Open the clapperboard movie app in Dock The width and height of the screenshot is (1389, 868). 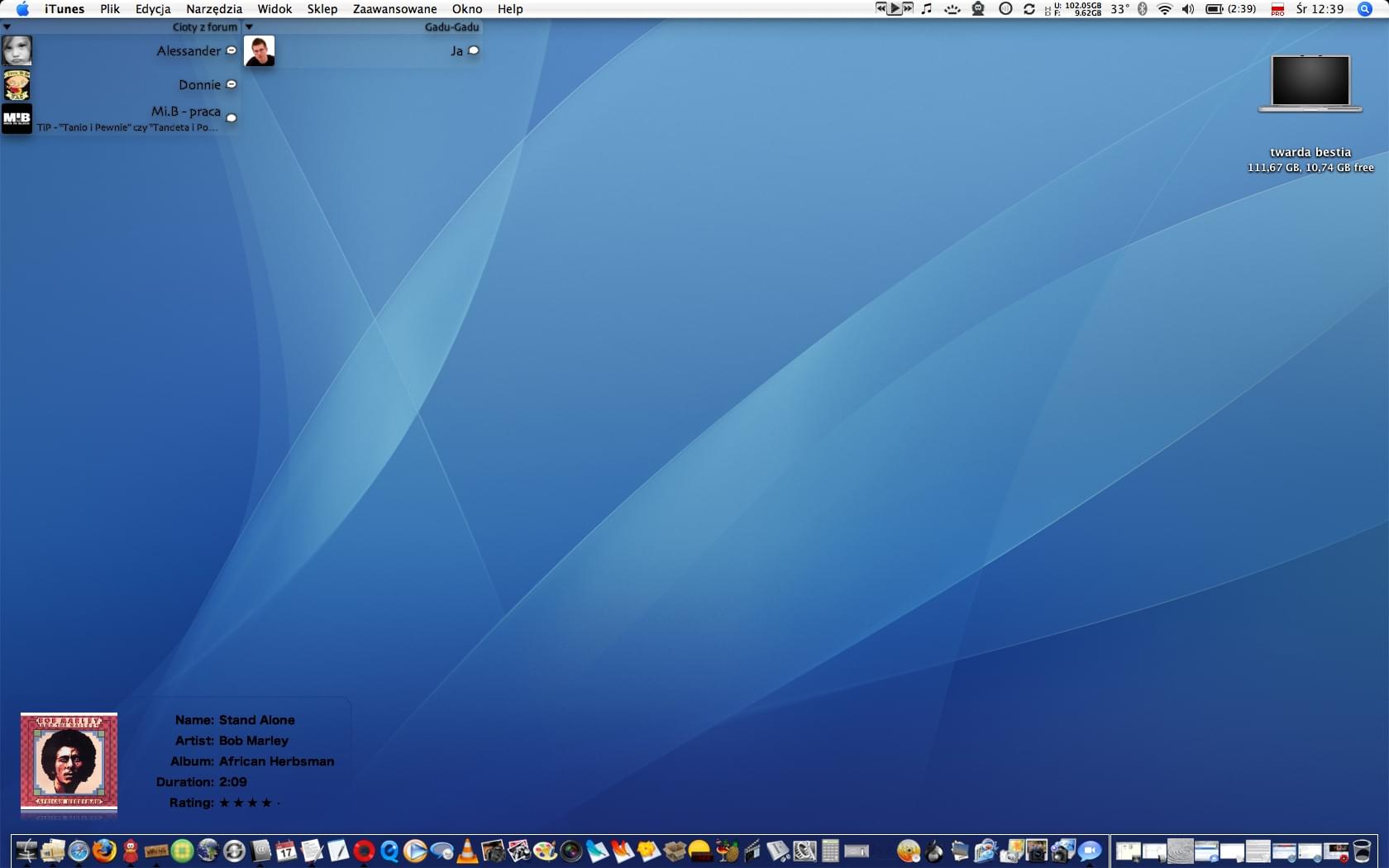[752, 850]
